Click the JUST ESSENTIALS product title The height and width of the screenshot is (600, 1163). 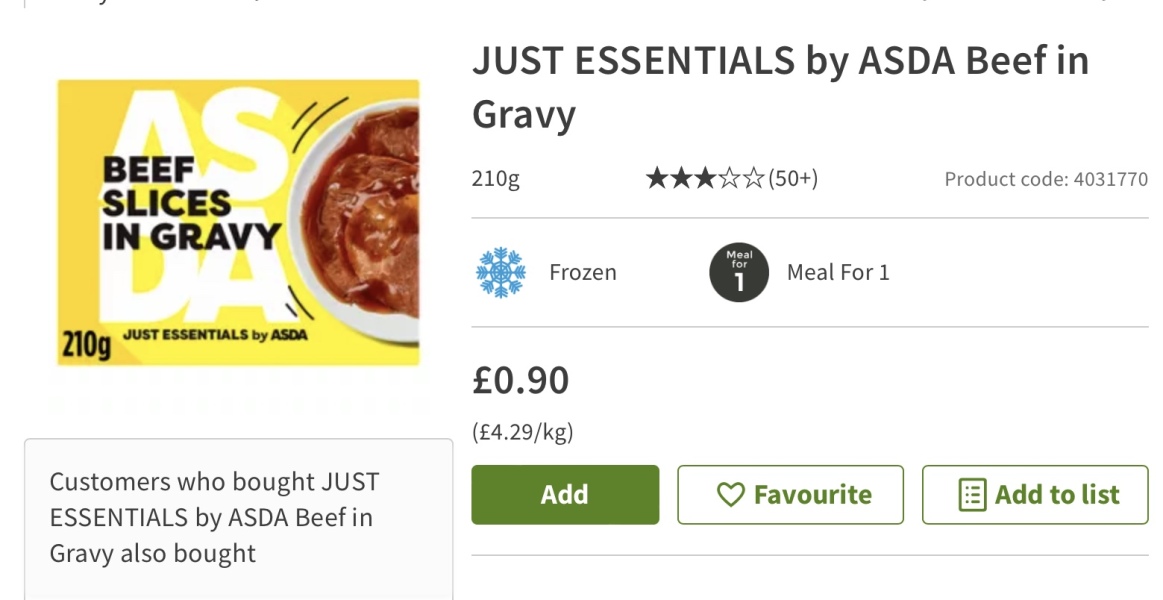coord(781,86)
